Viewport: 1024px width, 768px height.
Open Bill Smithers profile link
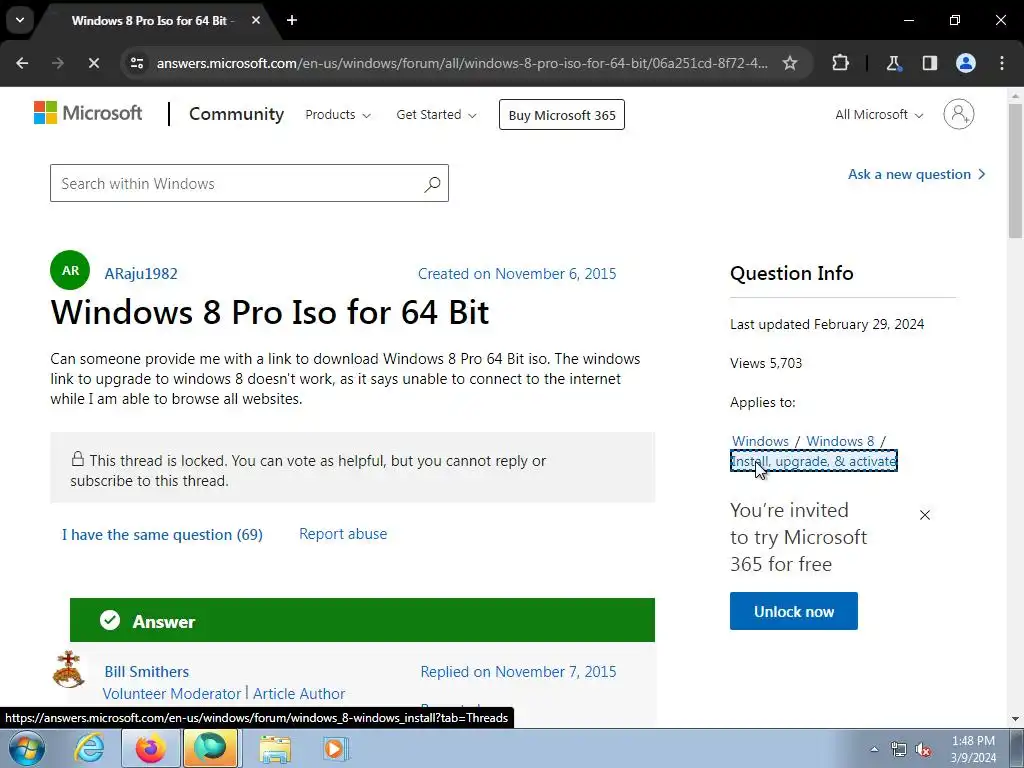tap(147, 672)
